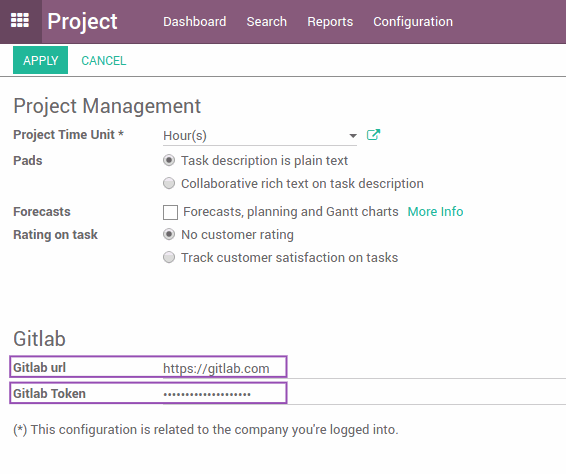The height and width of the screenshot is (474, 566).
Task: Expand the Project Time Unit dropdown arrow
Action: coord(353,136)
